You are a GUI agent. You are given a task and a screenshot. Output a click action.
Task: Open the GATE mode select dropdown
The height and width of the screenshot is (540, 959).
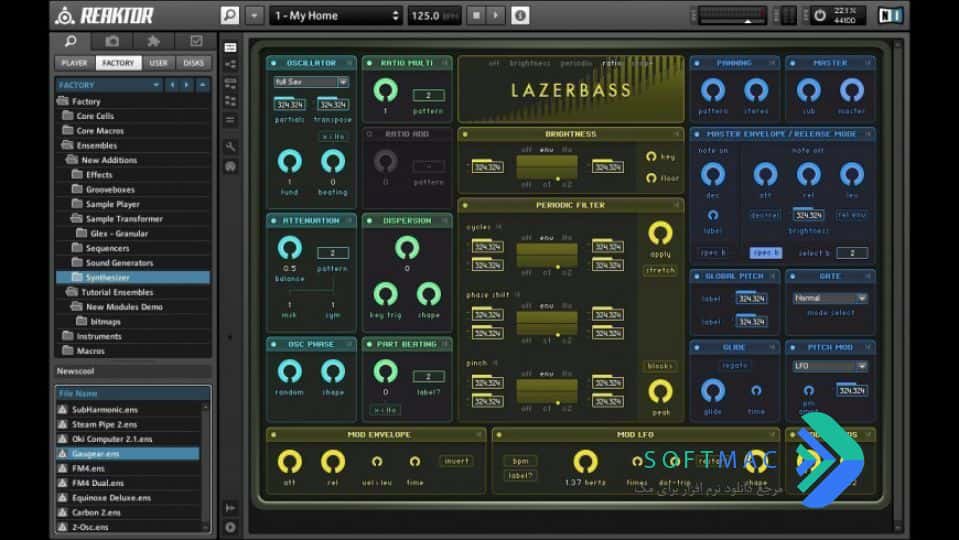point(830,298)
